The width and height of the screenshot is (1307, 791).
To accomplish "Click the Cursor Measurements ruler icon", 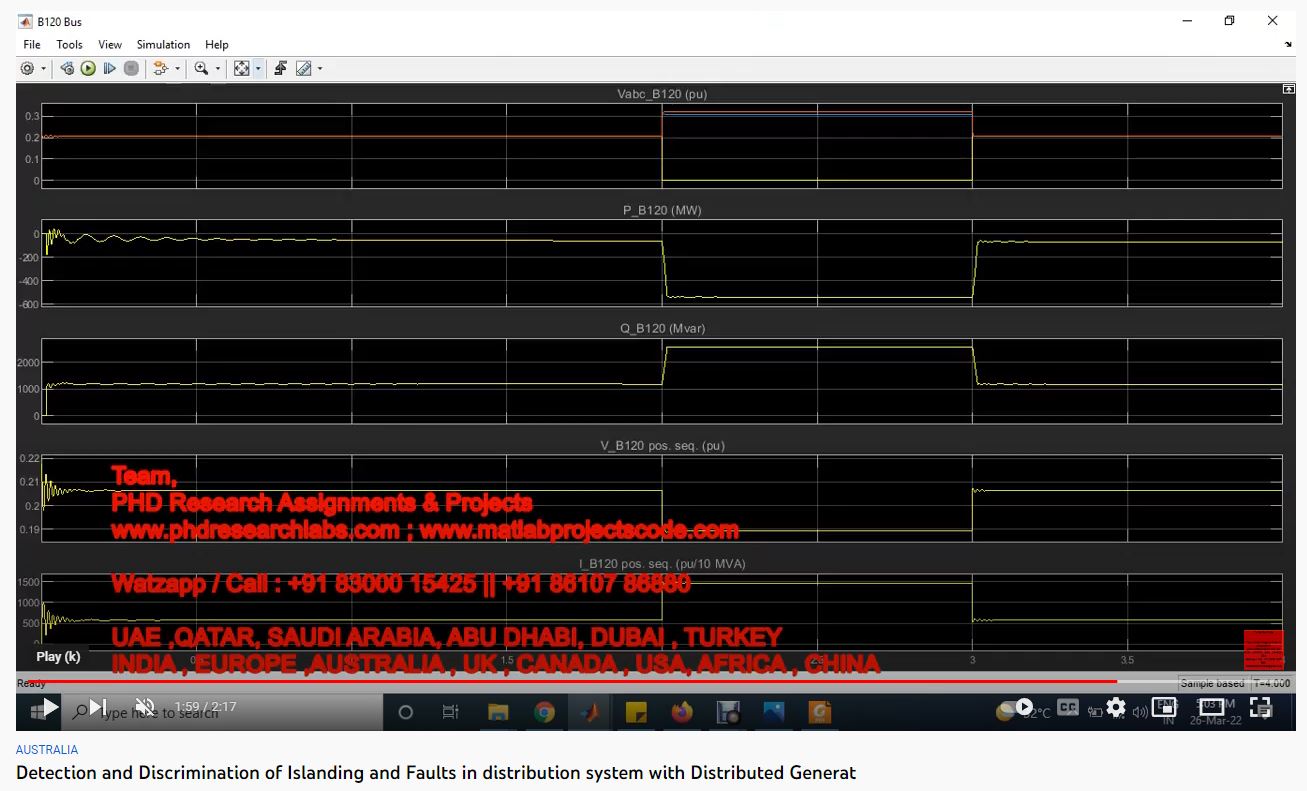I will pyautogui.click(x=303, y=69).
